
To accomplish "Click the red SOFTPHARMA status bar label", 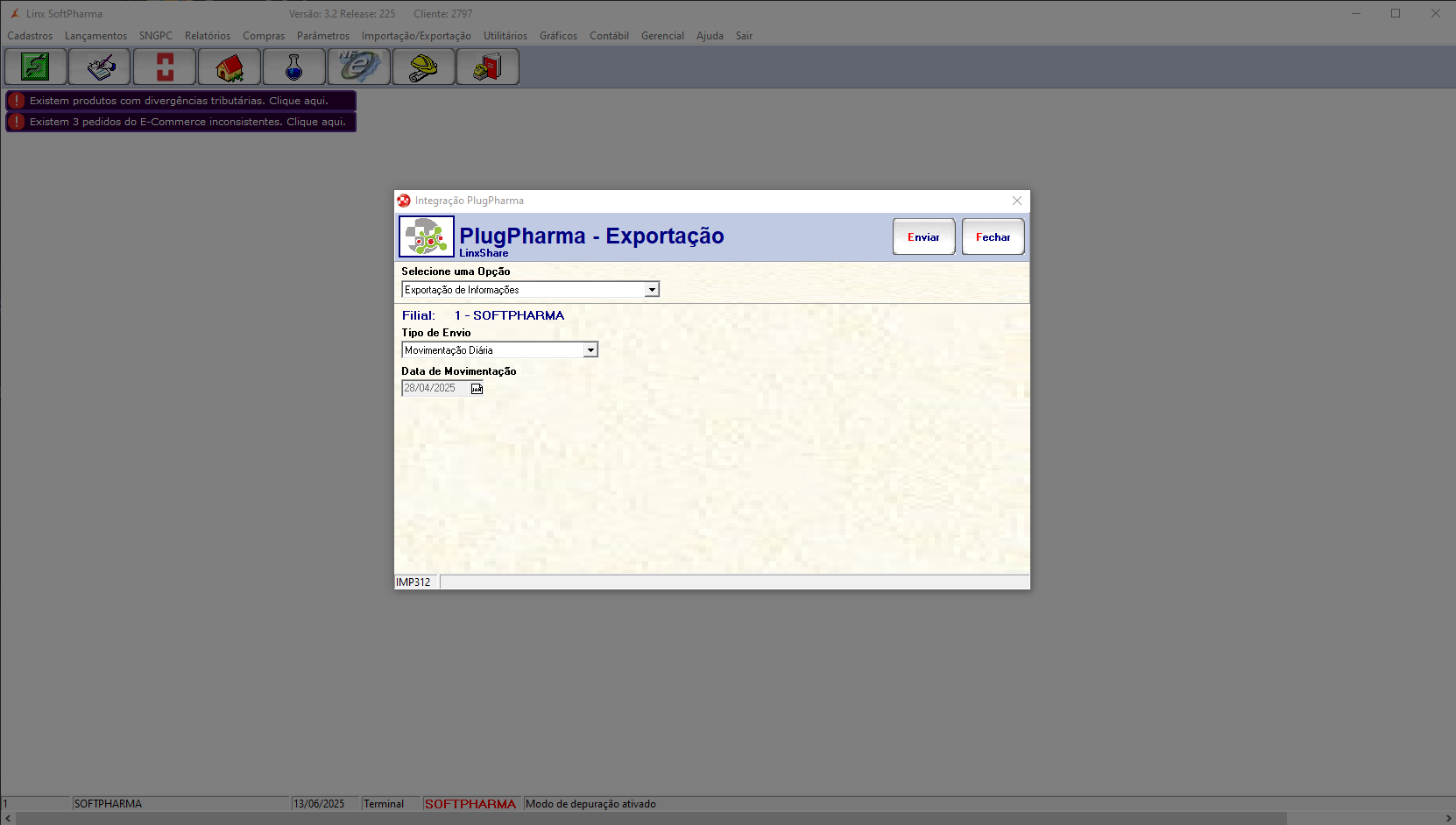I will [x=470, y=804].
